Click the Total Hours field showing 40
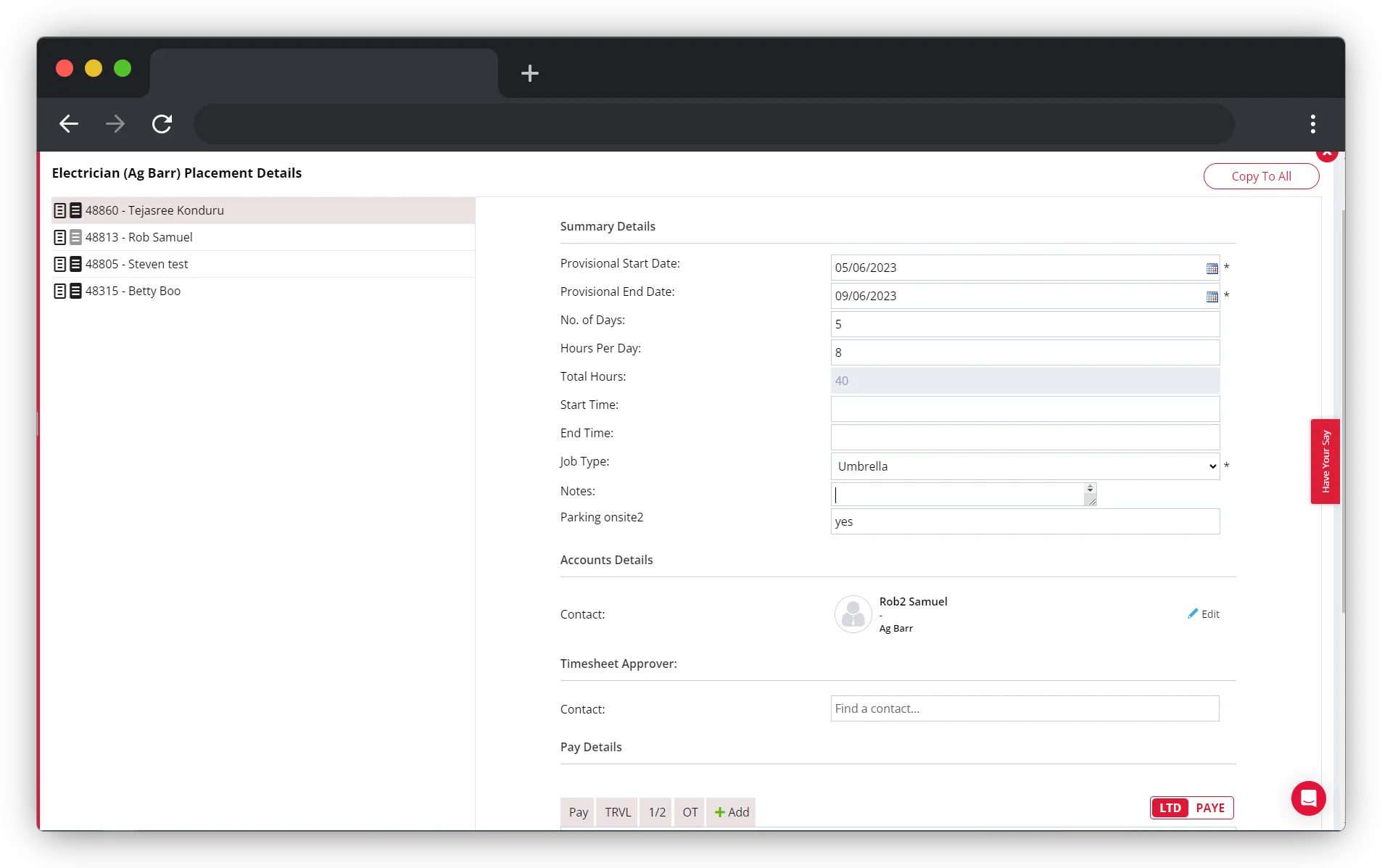Screen dimensions: 1382x868 [x=1025, y=381]
